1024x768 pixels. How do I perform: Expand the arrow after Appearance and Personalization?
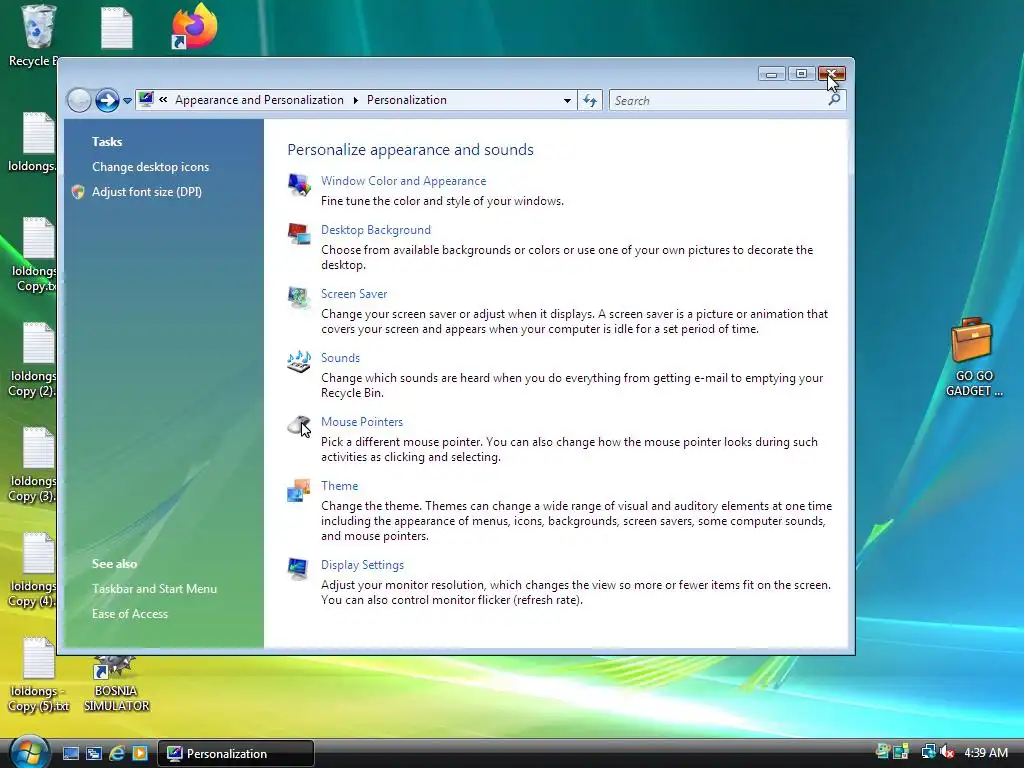[355, 100]
